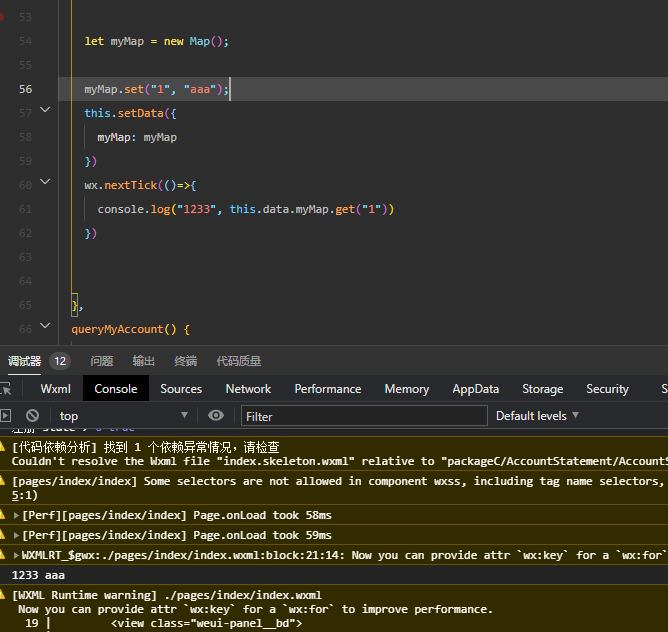Expand the Page.onLoad took 58ms entry
Screen dimensions: 668x632
pos(16,515)
